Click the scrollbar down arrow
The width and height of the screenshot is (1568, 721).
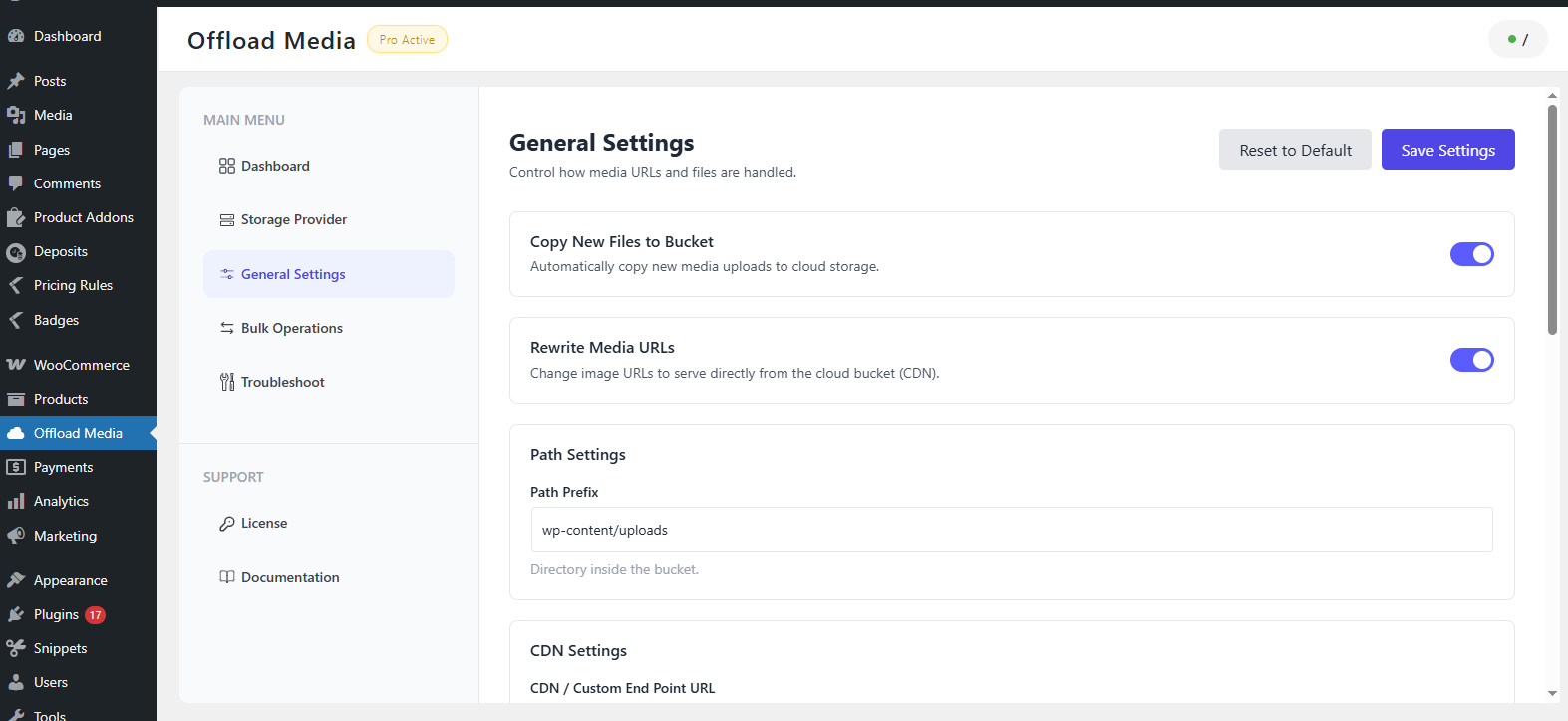1552,693
